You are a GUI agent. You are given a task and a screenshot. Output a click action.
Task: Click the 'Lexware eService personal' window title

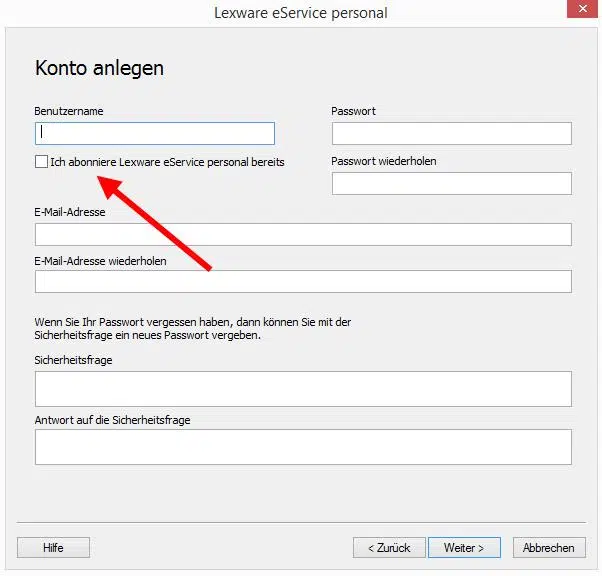[301, 13]
